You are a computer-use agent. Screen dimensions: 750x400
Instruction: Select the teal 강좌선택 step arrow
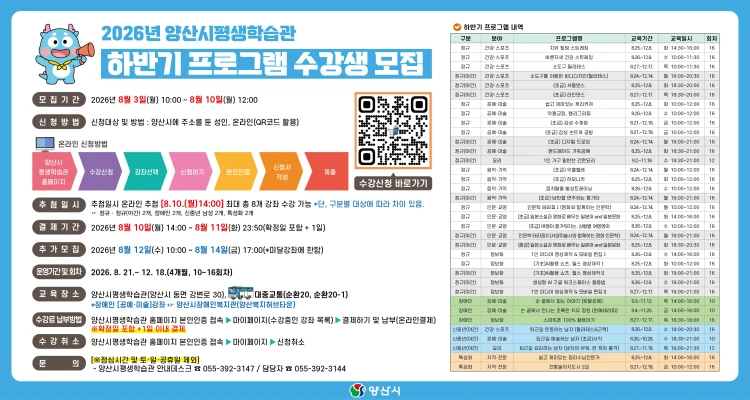click(x=145, y=171)
